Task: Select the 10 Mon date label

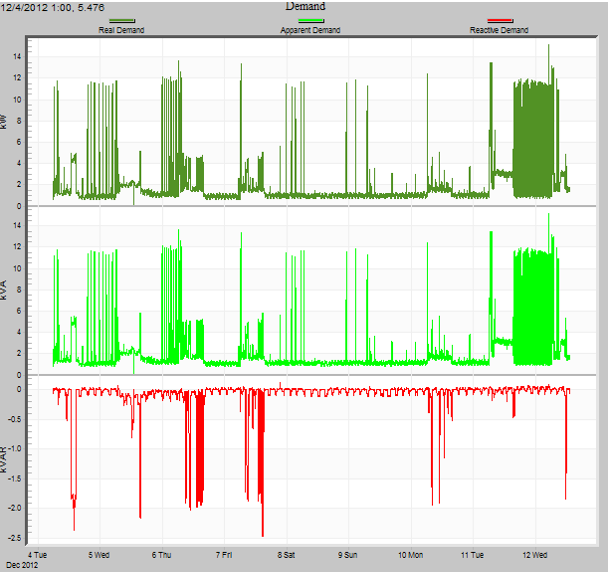Action: tap(410, 553)
